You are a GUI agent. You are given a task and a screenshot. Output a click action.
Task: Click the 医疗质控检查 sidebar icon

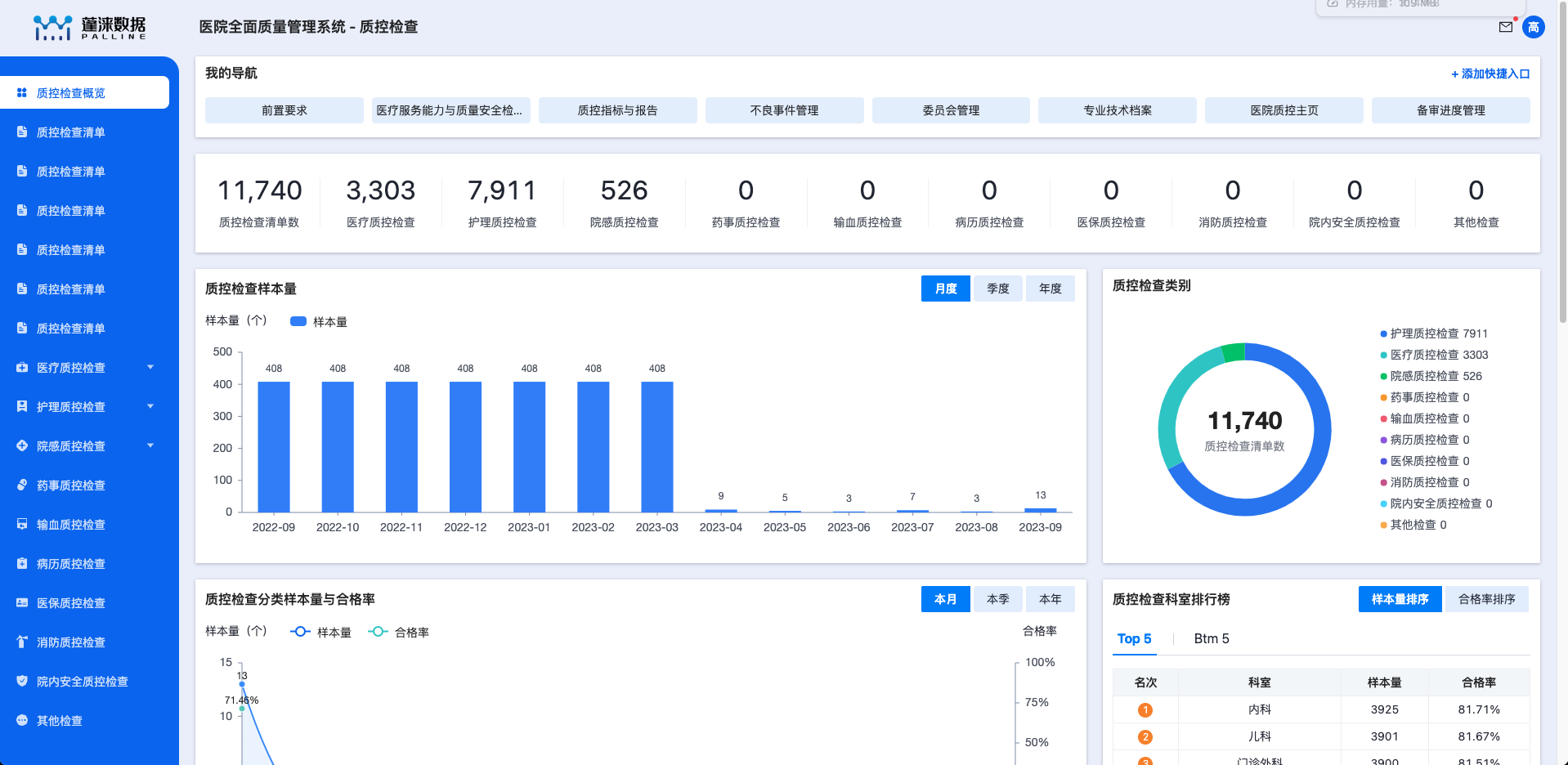22,367
